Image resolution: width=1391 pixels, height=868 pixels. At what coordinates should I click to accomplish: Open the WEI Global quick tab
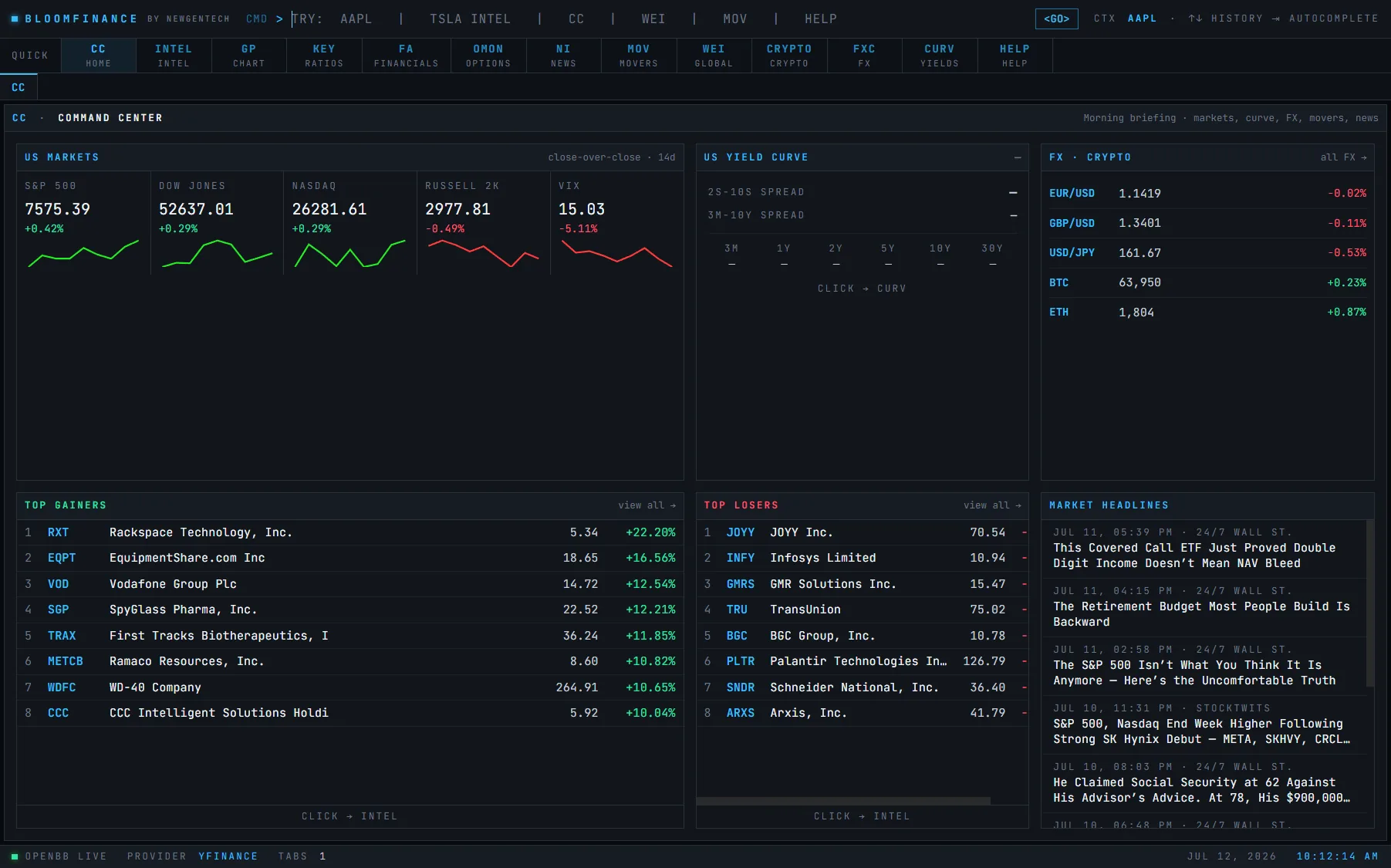tap(714, 56)
